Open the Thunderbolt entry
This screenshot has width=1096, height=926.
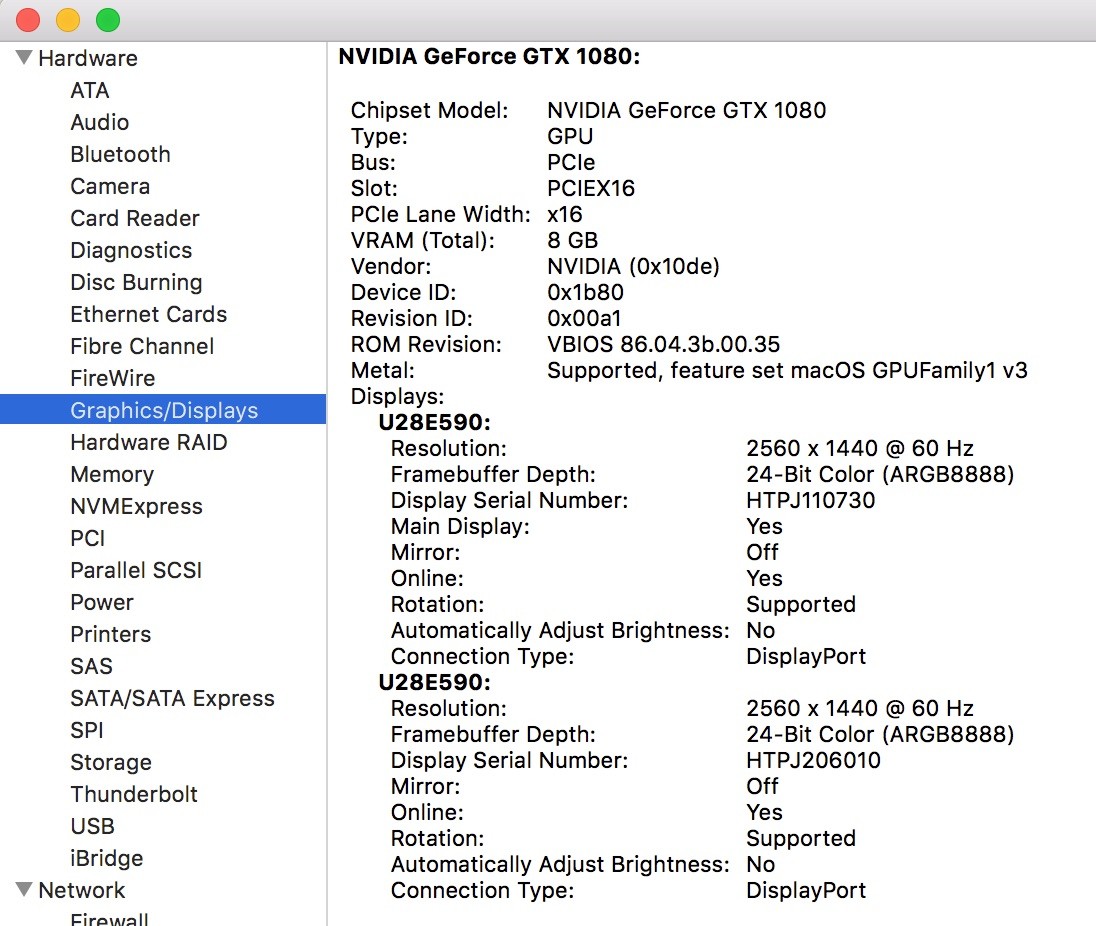pyautogui.click(x=134, y=794)
